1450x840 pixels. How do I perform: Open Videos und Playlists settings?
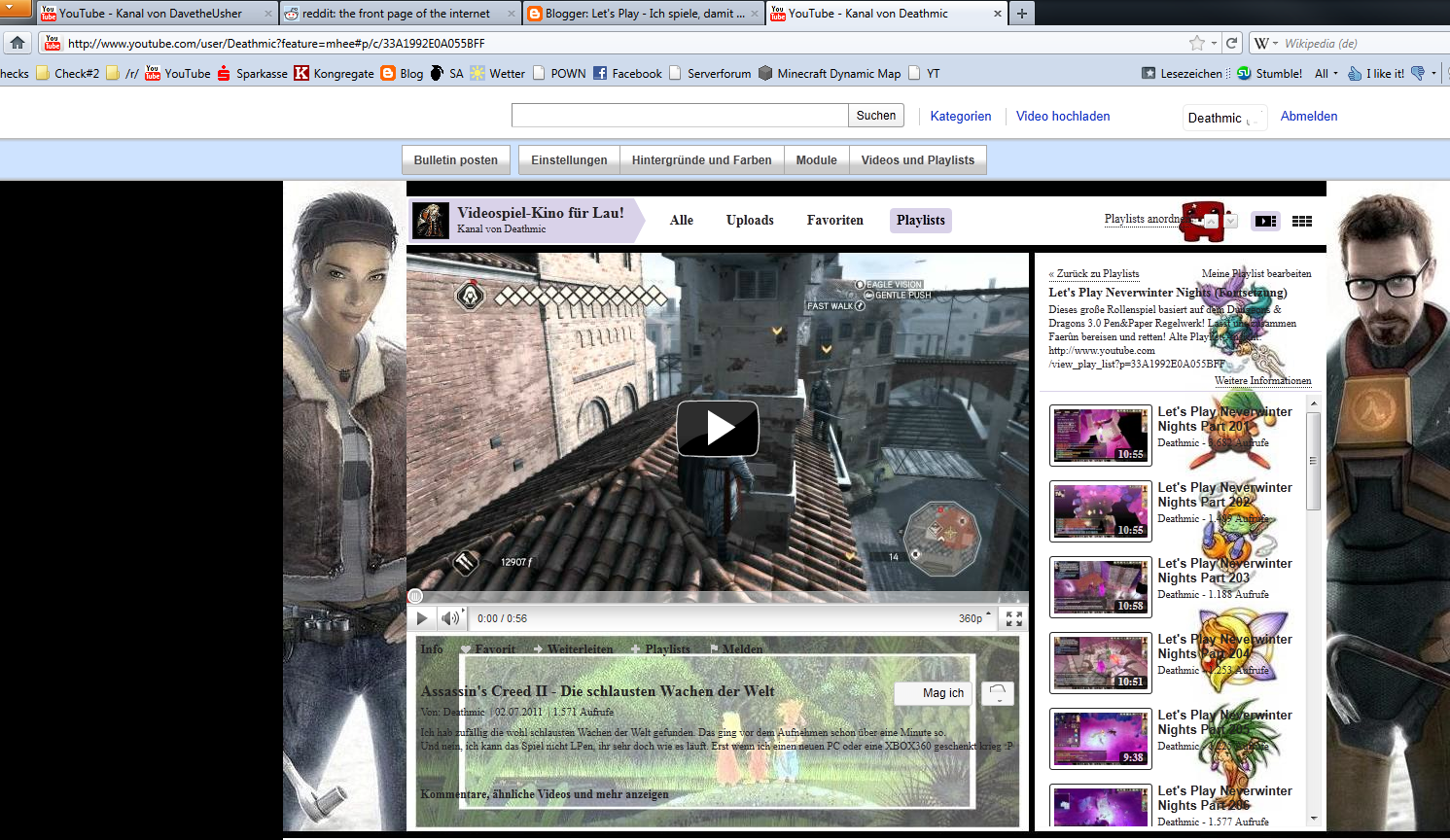click(x=918, y=160)
